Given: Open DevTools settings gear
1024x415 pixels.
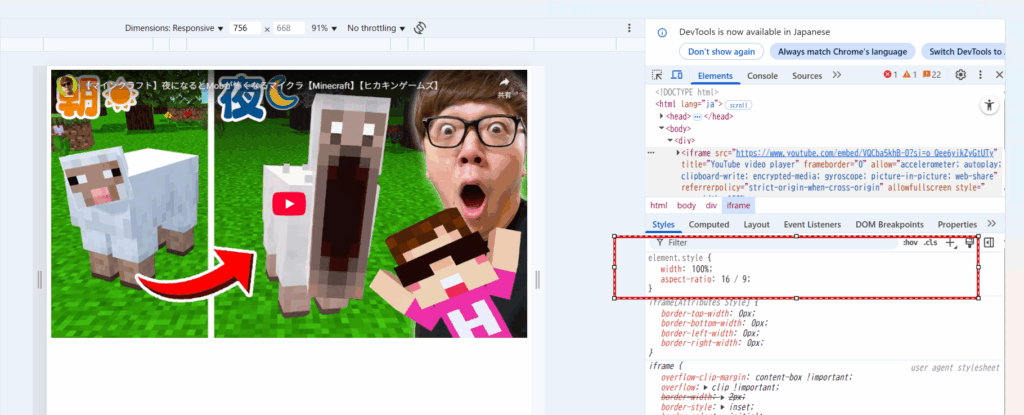Looking at the screenshot, I should click(x=961, y=75).
